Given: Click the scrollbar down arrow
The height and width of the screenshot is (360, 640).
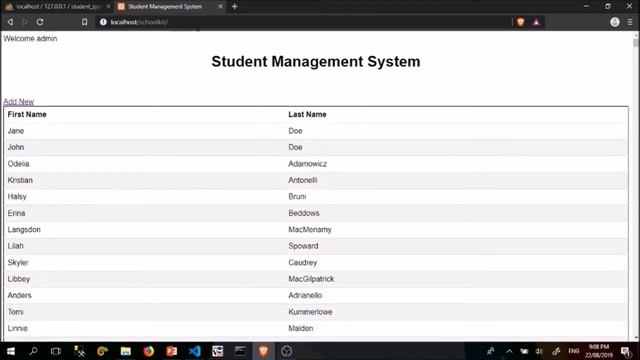Looking at the screenshot, I should [636, 338].
